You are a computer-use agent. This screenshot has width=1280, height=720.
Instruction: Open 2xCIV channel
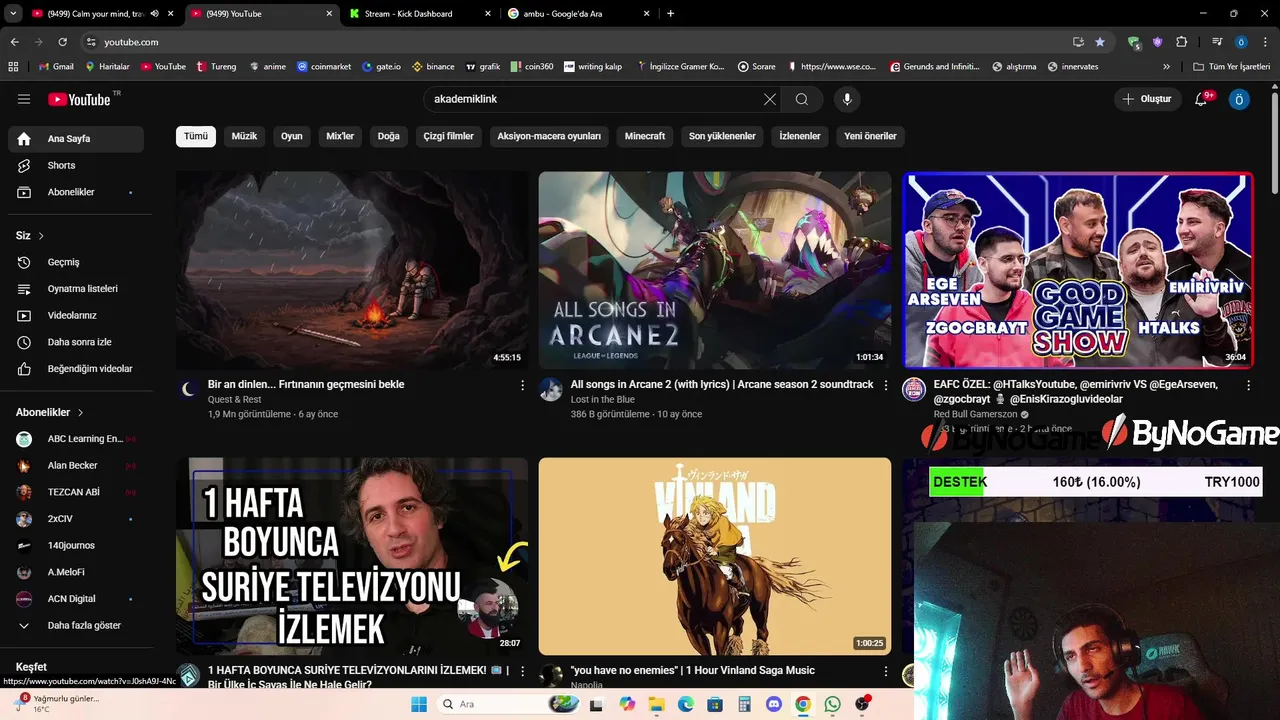76,519
